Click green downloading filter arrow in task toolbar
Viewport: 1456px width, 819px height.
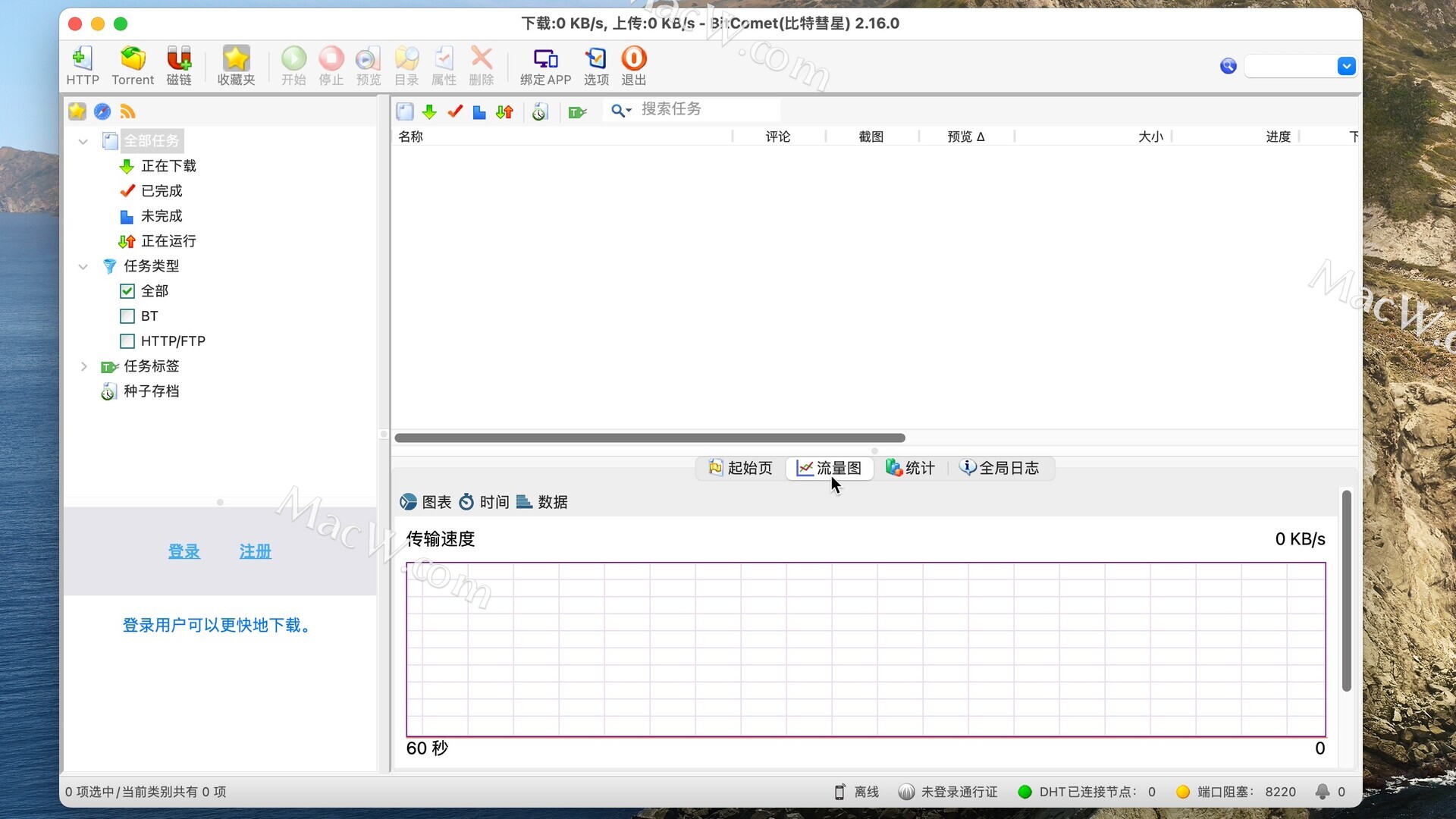click(x=429, y=111)
